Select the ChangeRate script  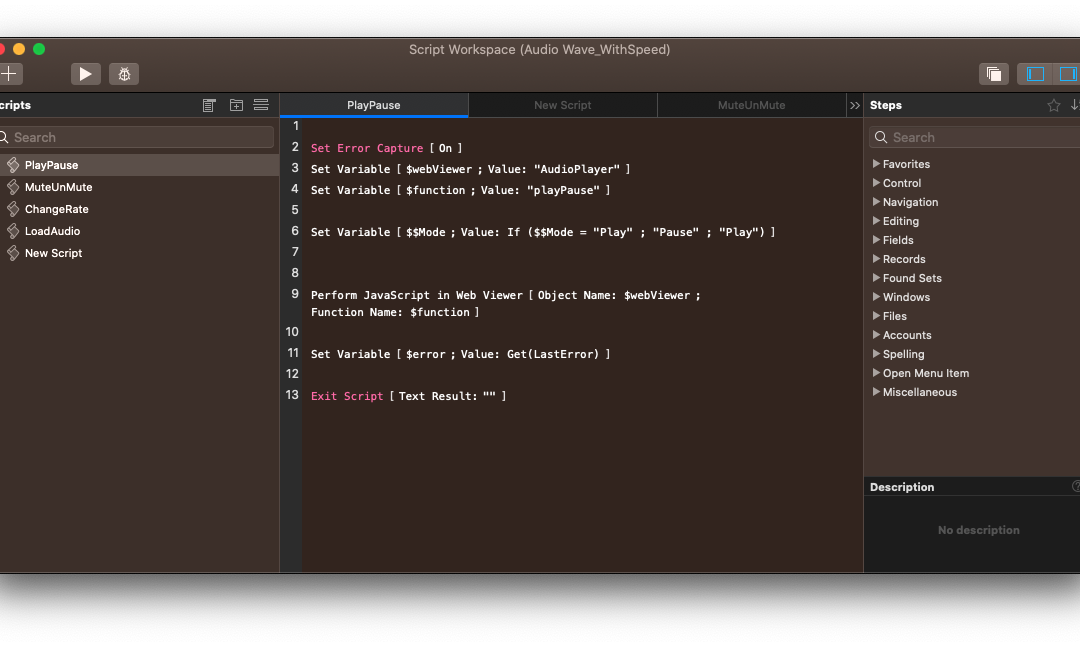click(x=139, y=209)
